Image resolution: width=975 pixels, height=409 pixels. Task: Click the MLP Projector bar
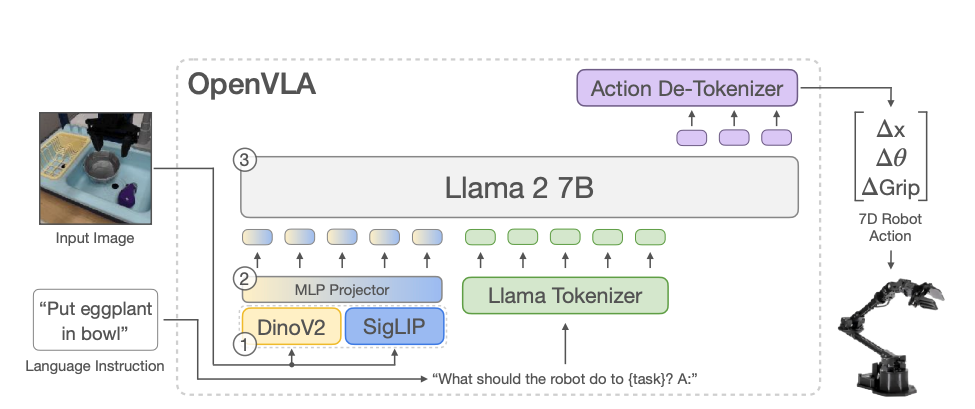tap(342, 289)
